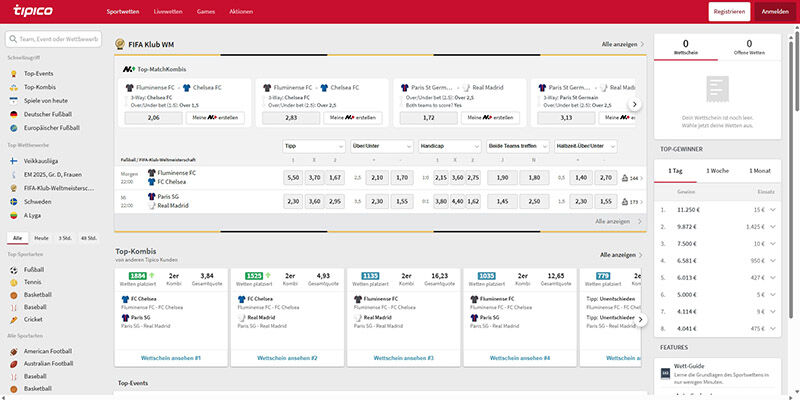Select Australian Football icon

click(14, 364)
